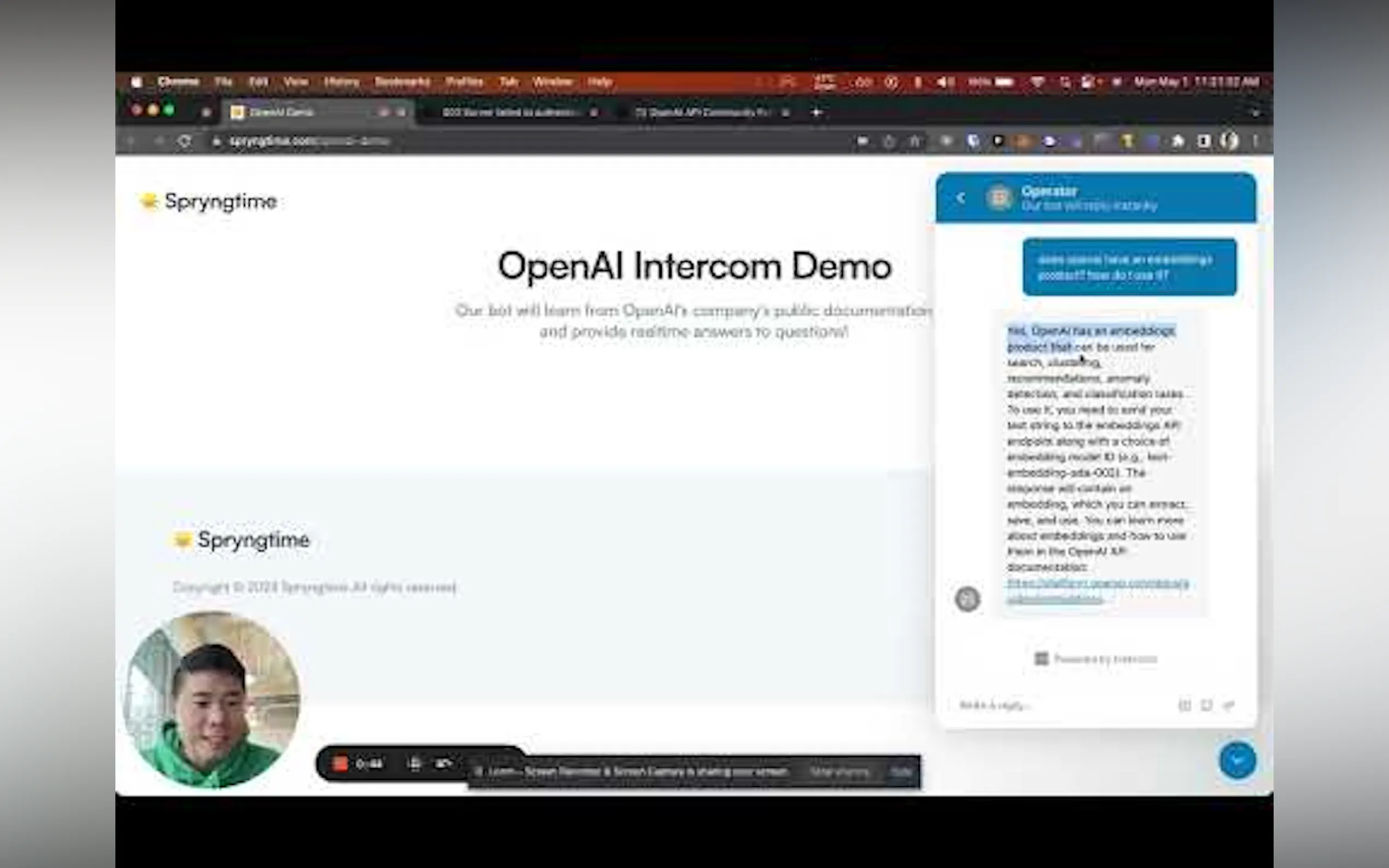Stop the Loom recording with red button
Screen dimensions: 1389x868
pyautogui.click(x=341, y=764)
